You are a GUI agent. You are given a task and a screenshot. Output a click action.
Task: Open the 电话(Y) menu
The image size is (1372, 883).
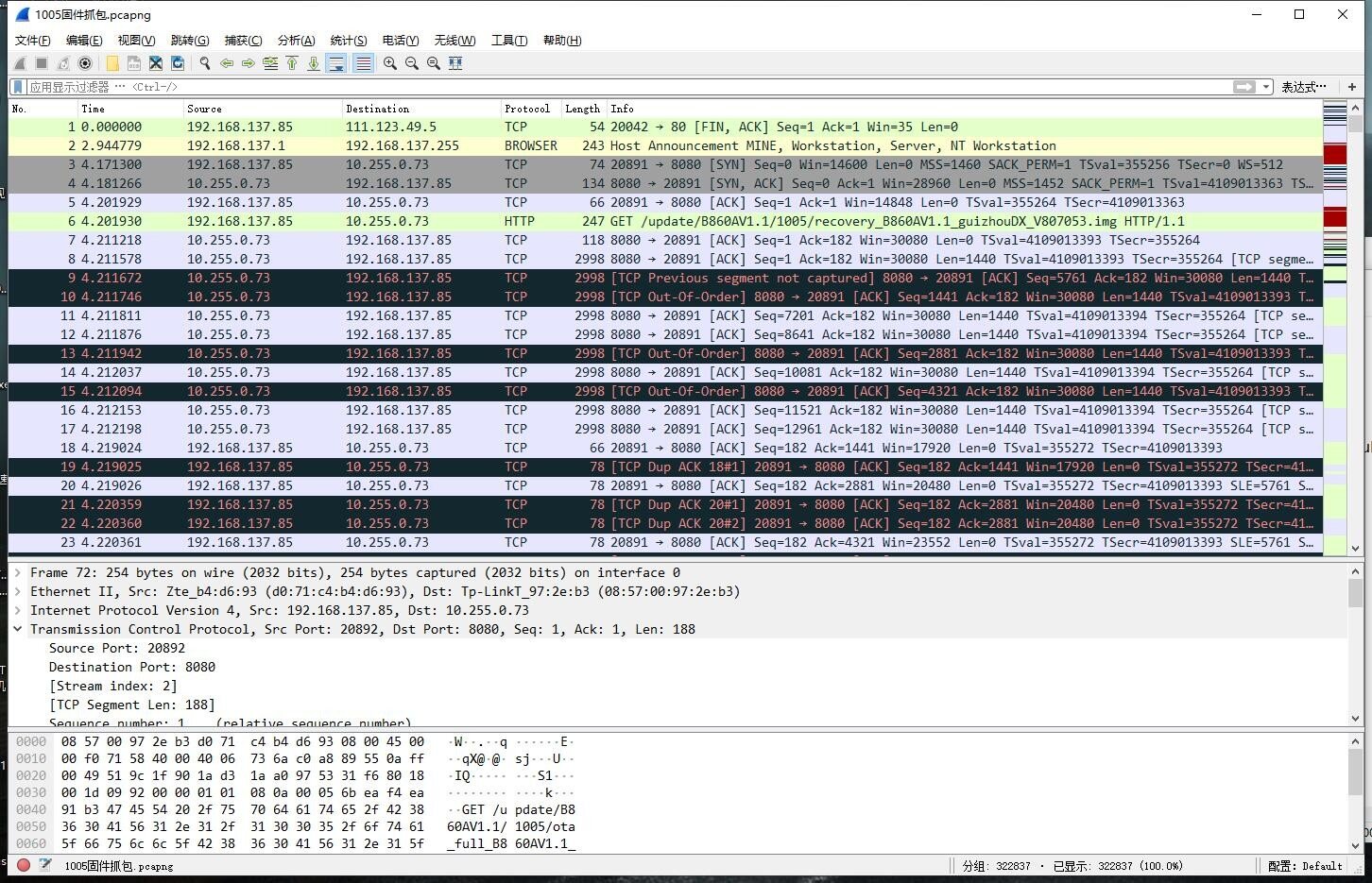tap(401, 40)
